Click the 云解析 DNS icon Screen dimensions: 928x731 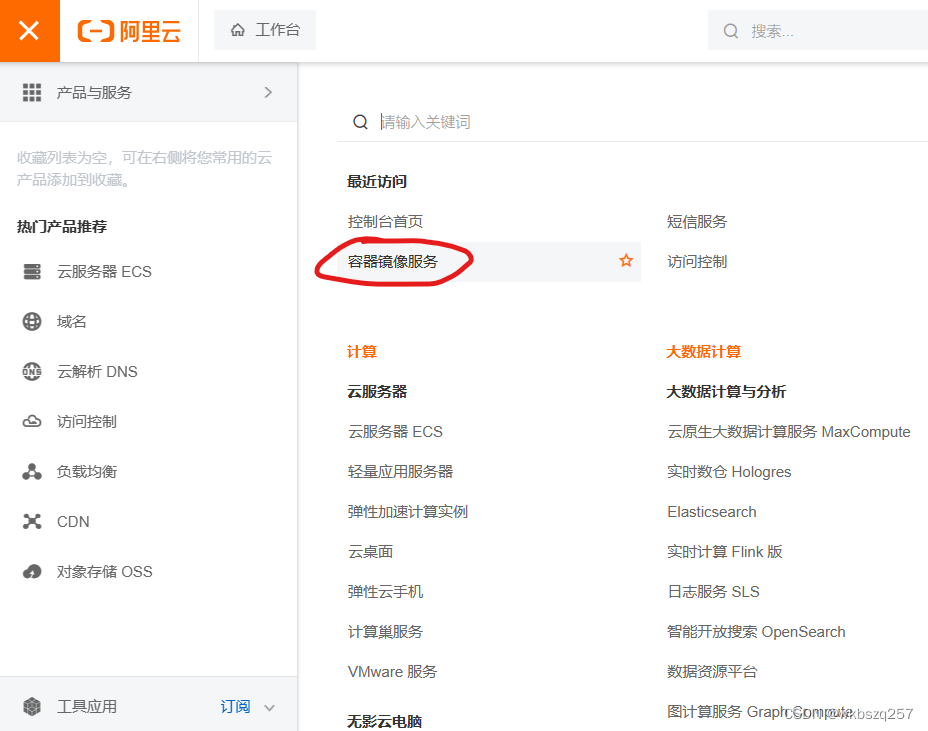tap(32, 372)
